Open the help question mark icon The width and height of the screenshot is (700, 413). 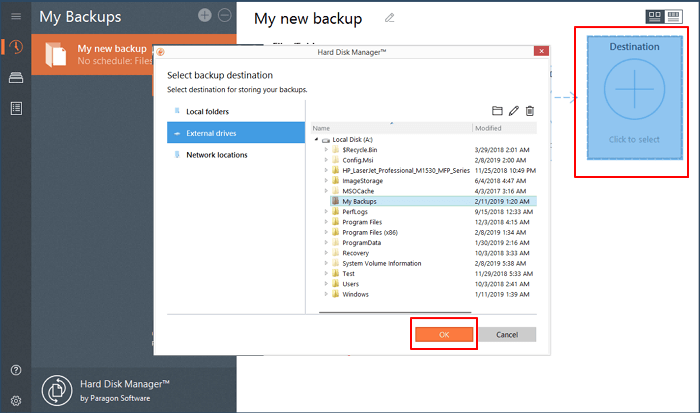coord(15,370)
